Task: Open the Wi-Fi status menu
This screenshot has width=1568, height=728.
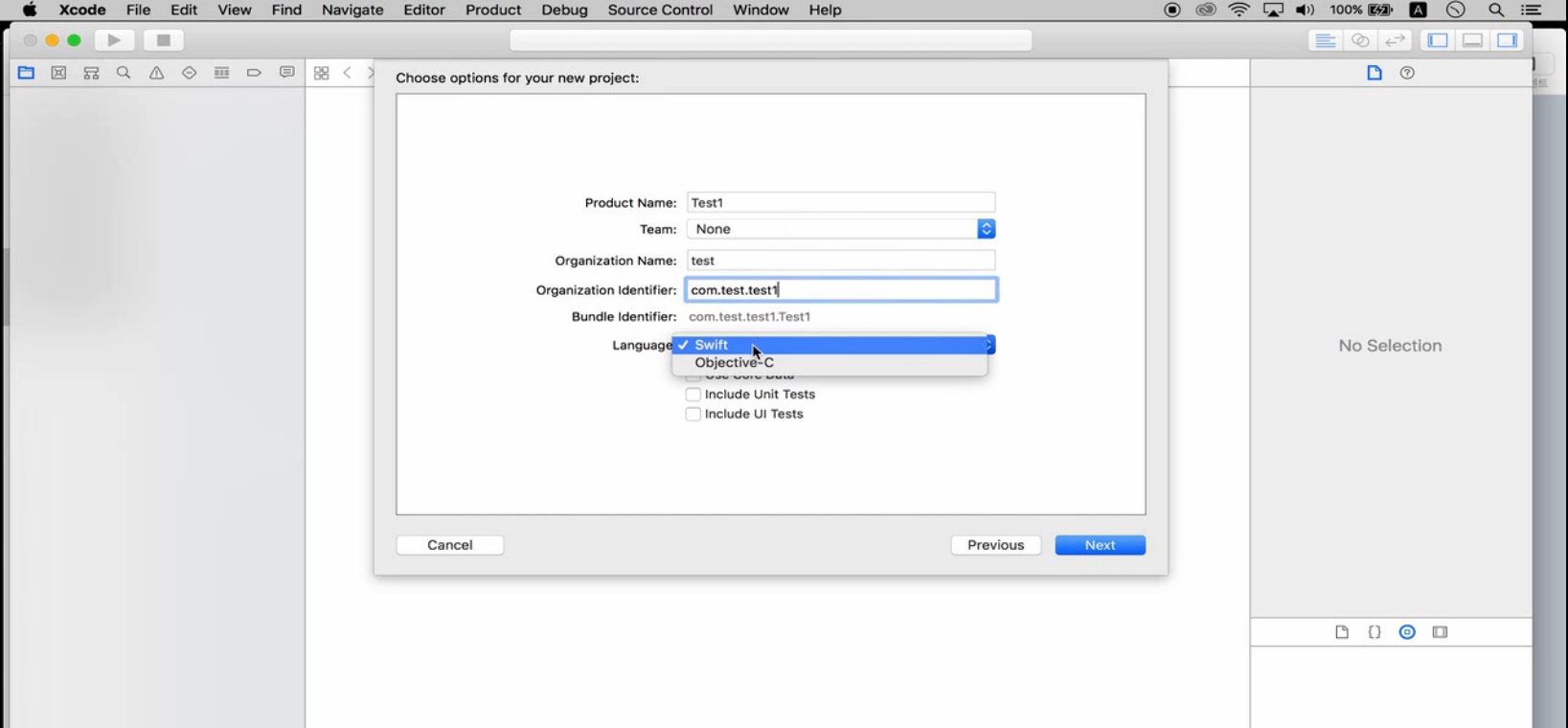Action: click(1239, 10)
